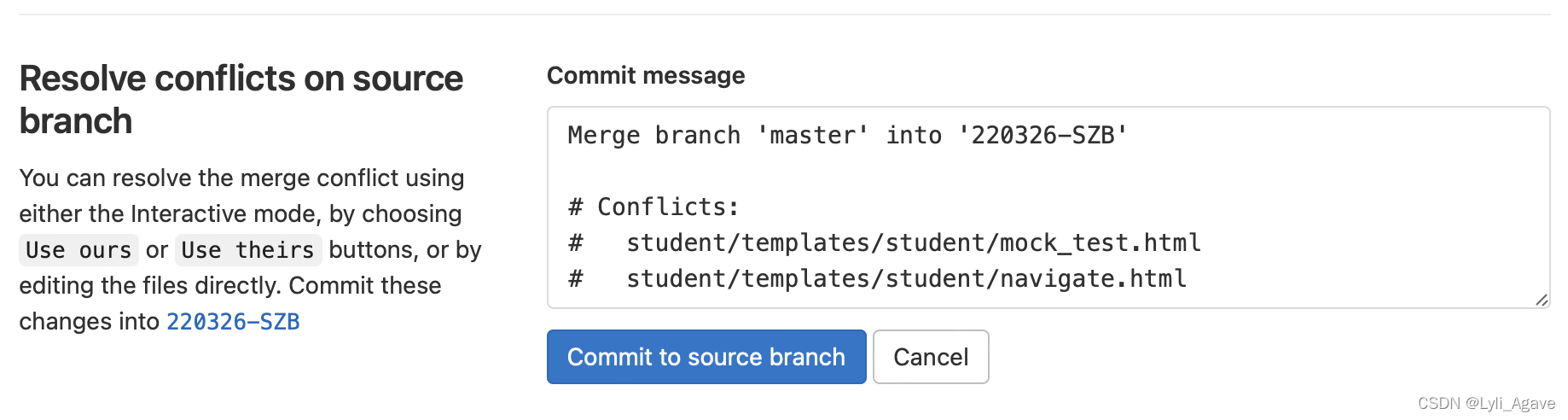
Task: Grab the commit message textarea resize handle
Action: (x=1541, y=300)
